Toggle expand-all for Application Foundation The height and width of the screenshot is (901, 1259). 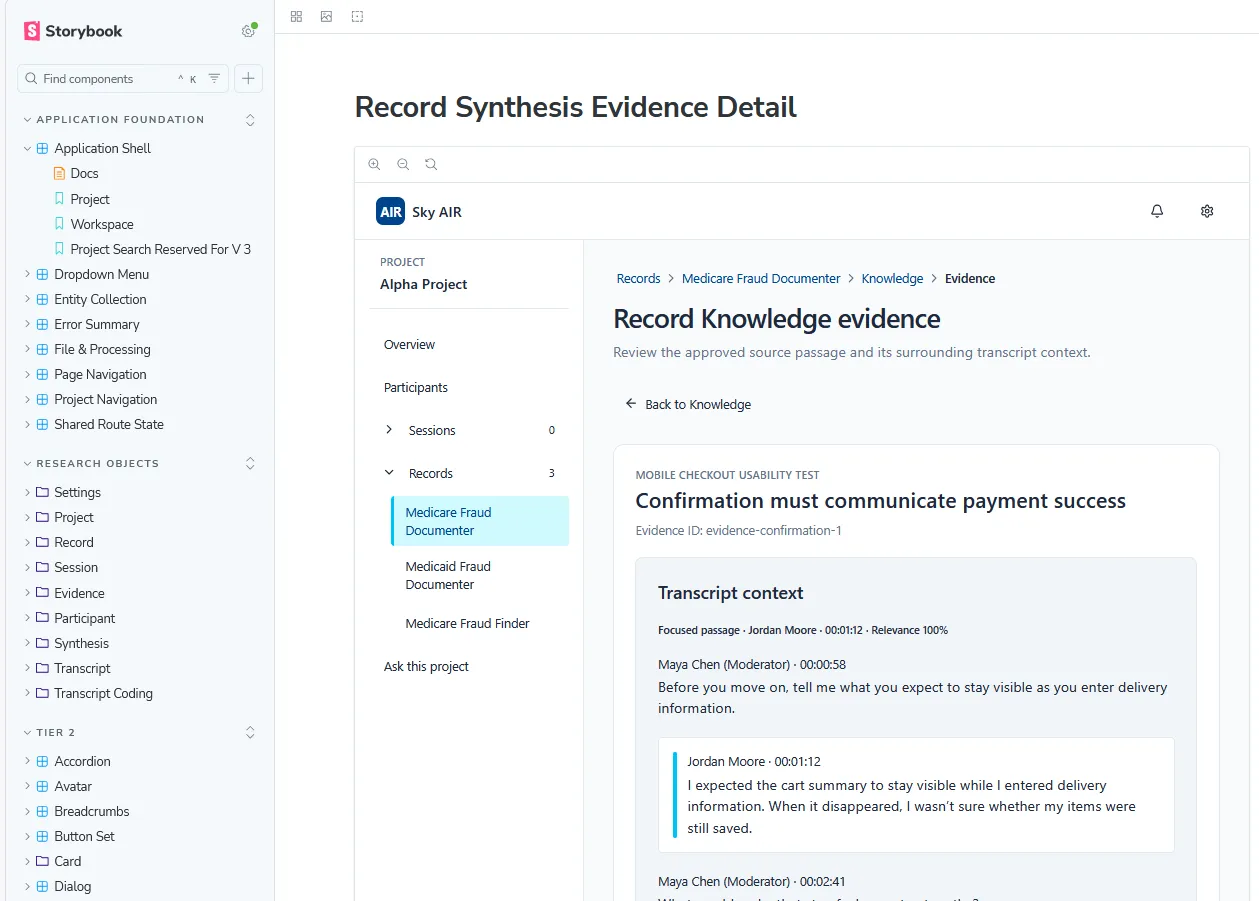pos(250,120)
